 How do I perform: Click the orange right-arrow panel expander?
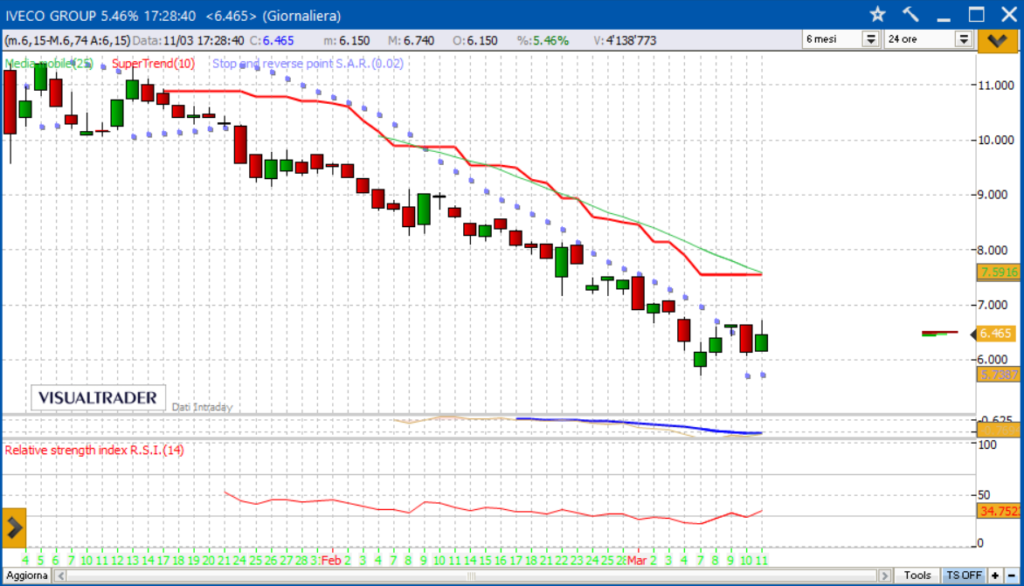14,528
